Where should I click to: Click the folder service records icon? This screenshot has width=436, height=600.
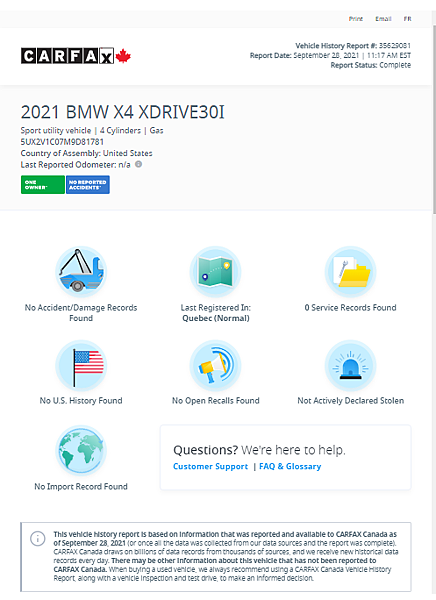point(350,272)
